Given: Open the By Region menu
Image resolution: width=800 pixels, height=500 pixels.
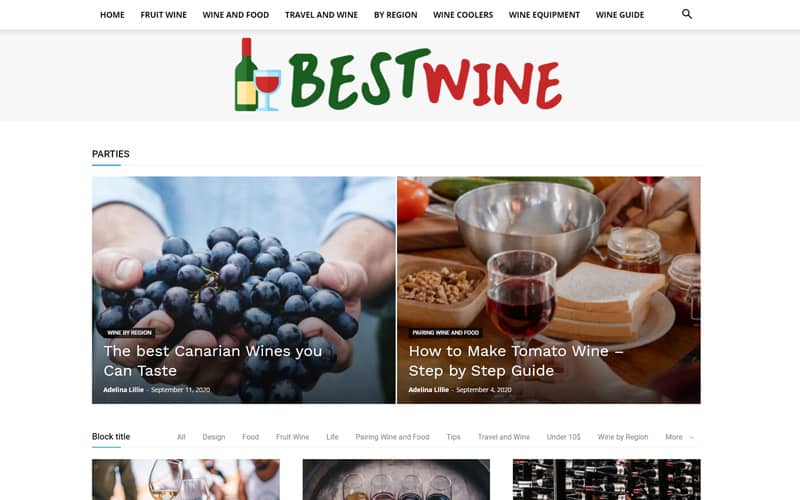Looking at the screenshot, I should 395,15.
